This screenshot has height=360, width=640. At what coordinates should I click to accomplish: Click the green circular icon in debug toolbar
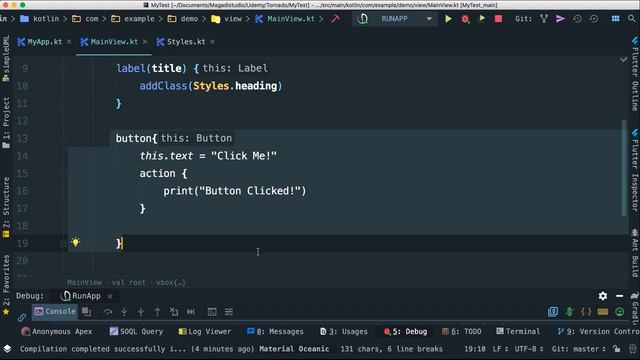pos(619,312)
